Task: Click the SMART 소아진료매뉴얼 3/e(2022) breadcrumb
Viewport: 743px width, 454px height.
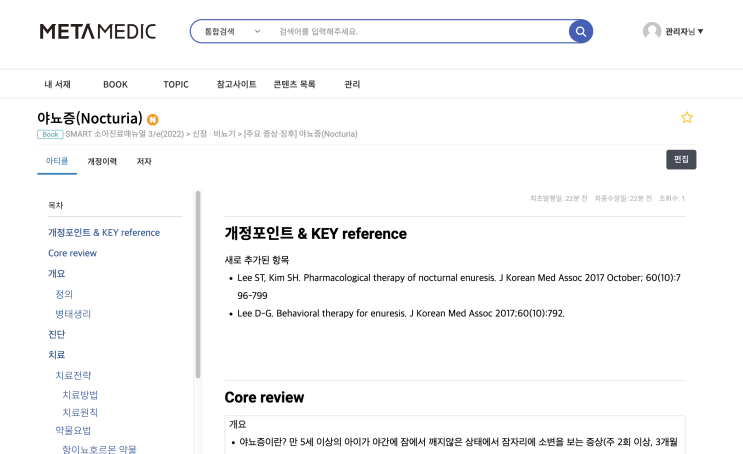Action: (x=125, y=134)
